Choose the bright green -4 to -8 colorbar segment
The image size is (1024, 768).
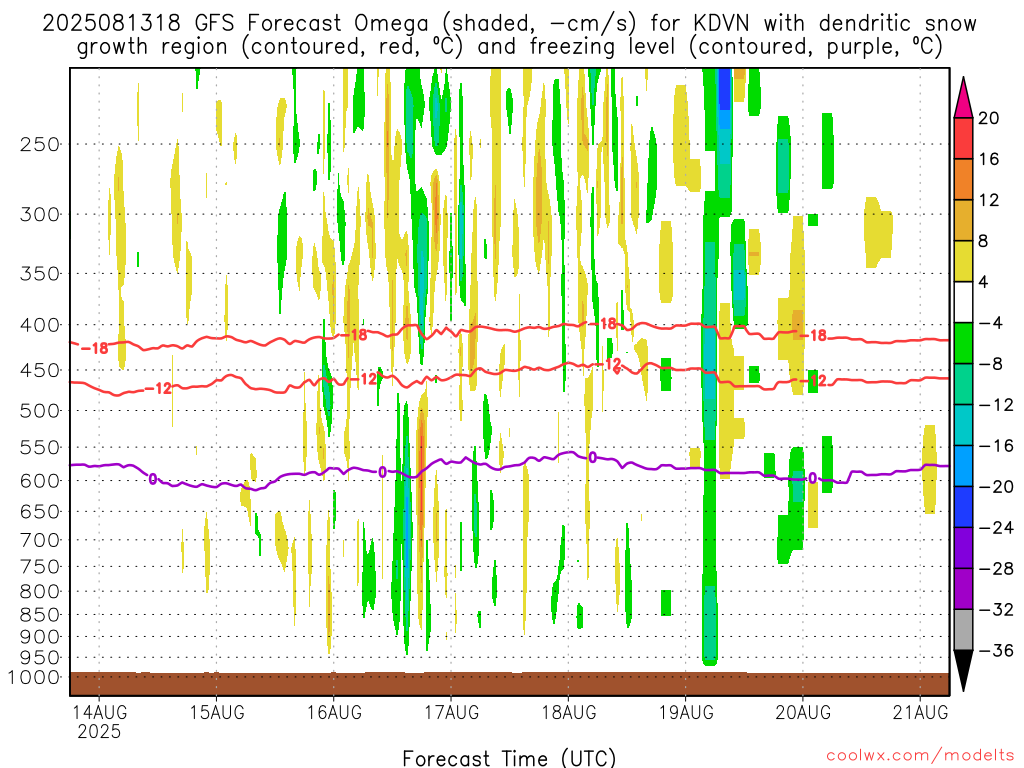pos(963,344)
